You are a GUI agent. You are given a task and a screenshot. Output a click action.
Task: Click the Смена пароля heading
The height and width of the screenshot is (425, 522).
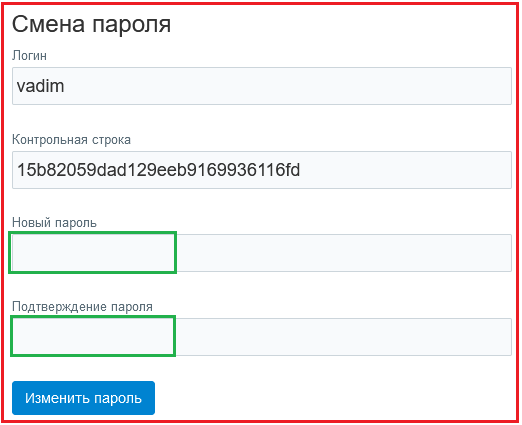click(91, 25)
